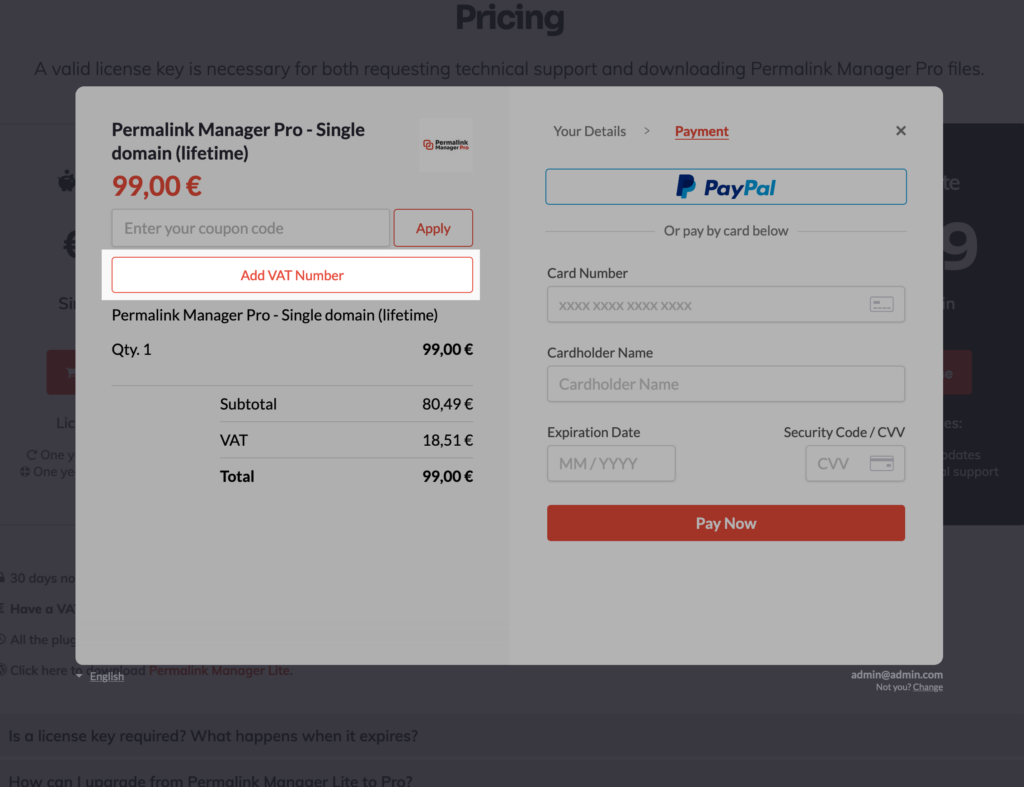The height and width of the screenshot is (787, 1024).
Task: Click the card icon in Card Number field
Action: pos(881,304)
